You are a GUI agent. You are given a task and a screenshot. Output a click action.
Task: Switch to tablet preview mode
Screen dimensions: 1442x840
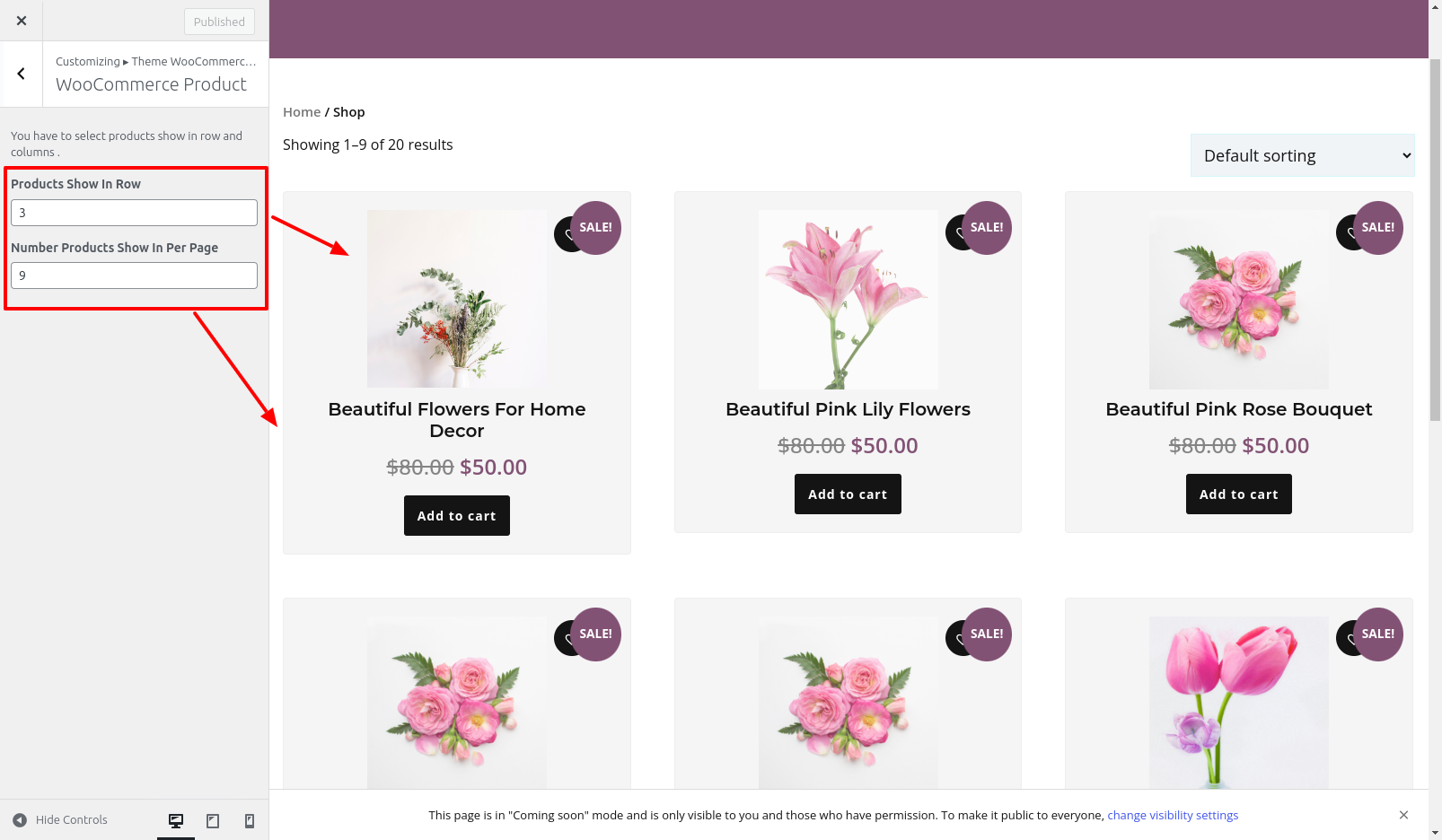(x=213, y=820)
